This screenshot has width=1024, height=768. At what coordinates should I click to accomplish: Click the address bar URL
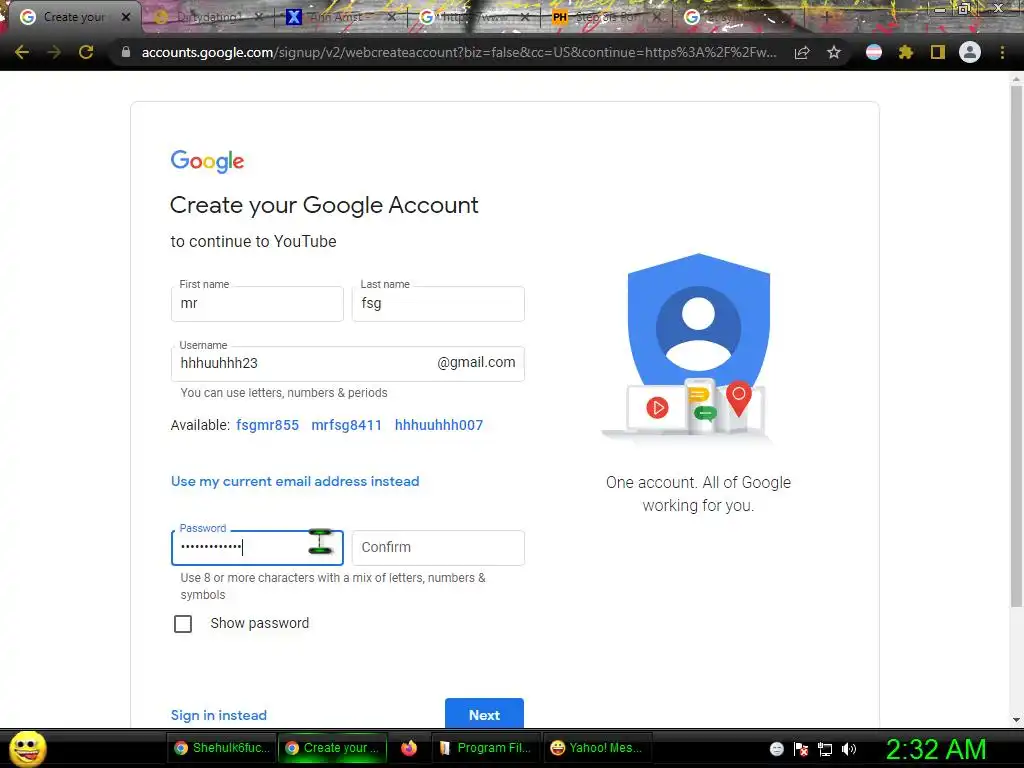click(458, 52)
